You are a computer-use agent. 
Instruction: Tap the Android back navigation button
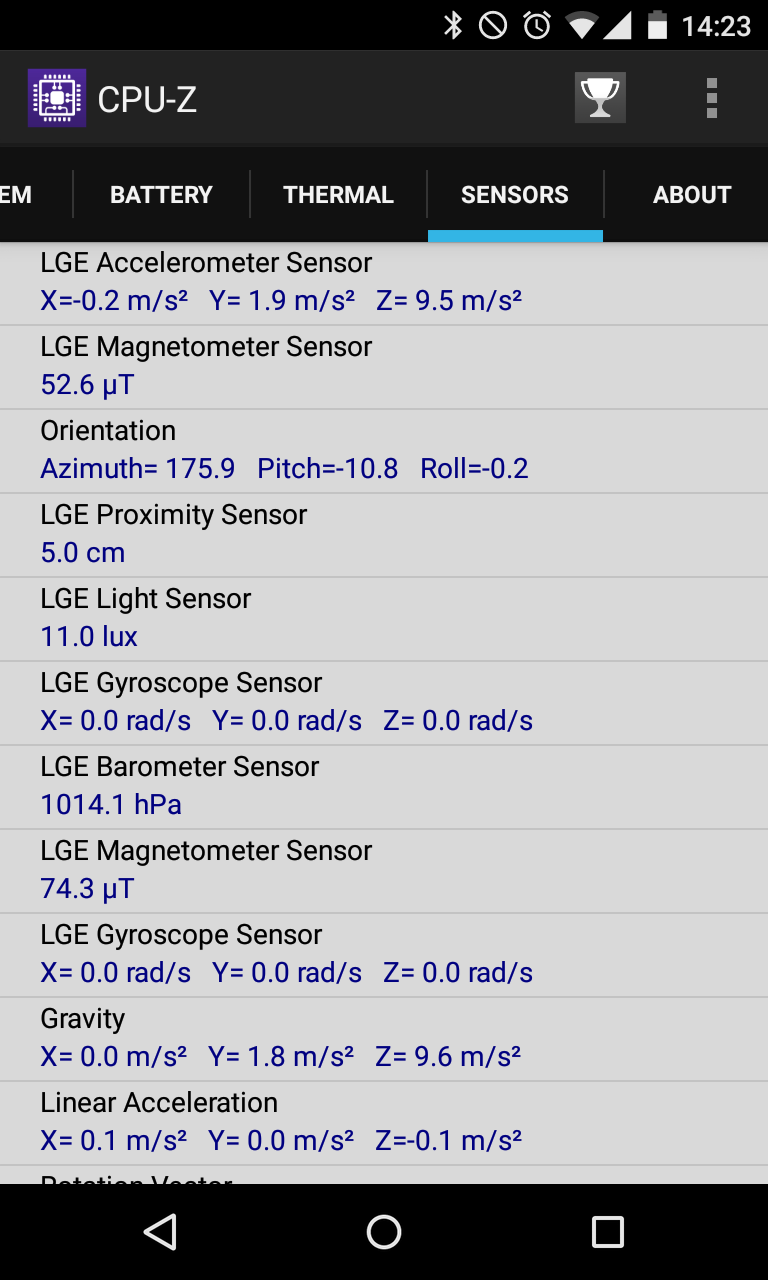tap(160, 1232)
